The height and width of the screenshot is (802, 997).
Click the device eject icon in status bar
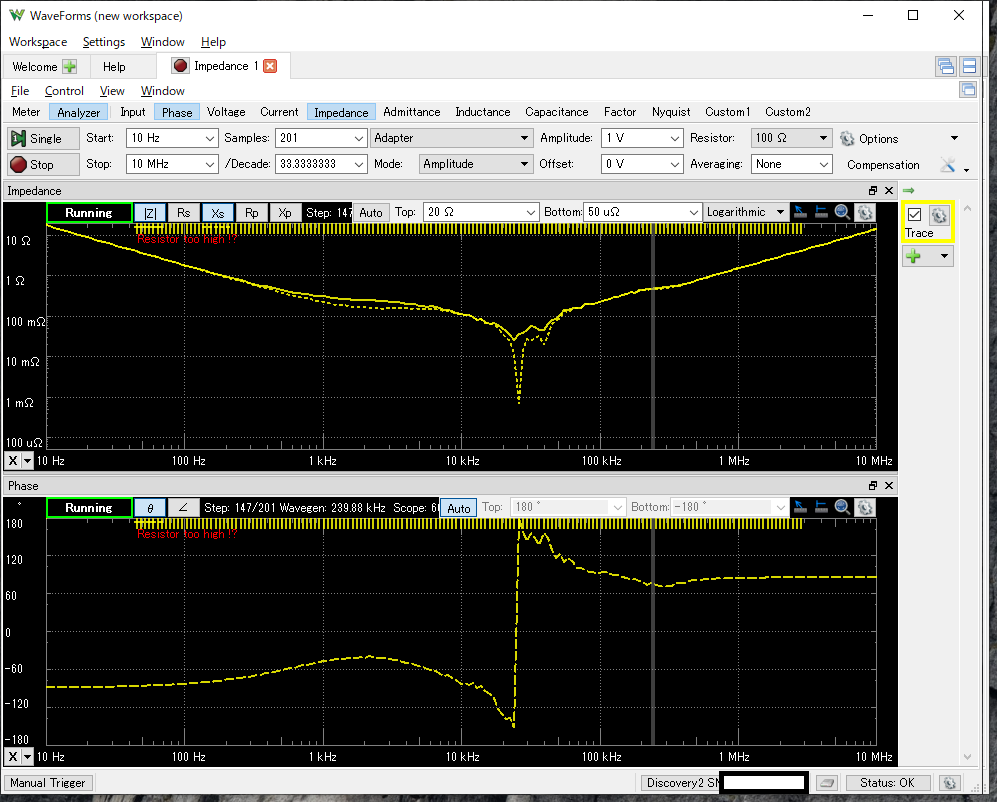(827, 783)
